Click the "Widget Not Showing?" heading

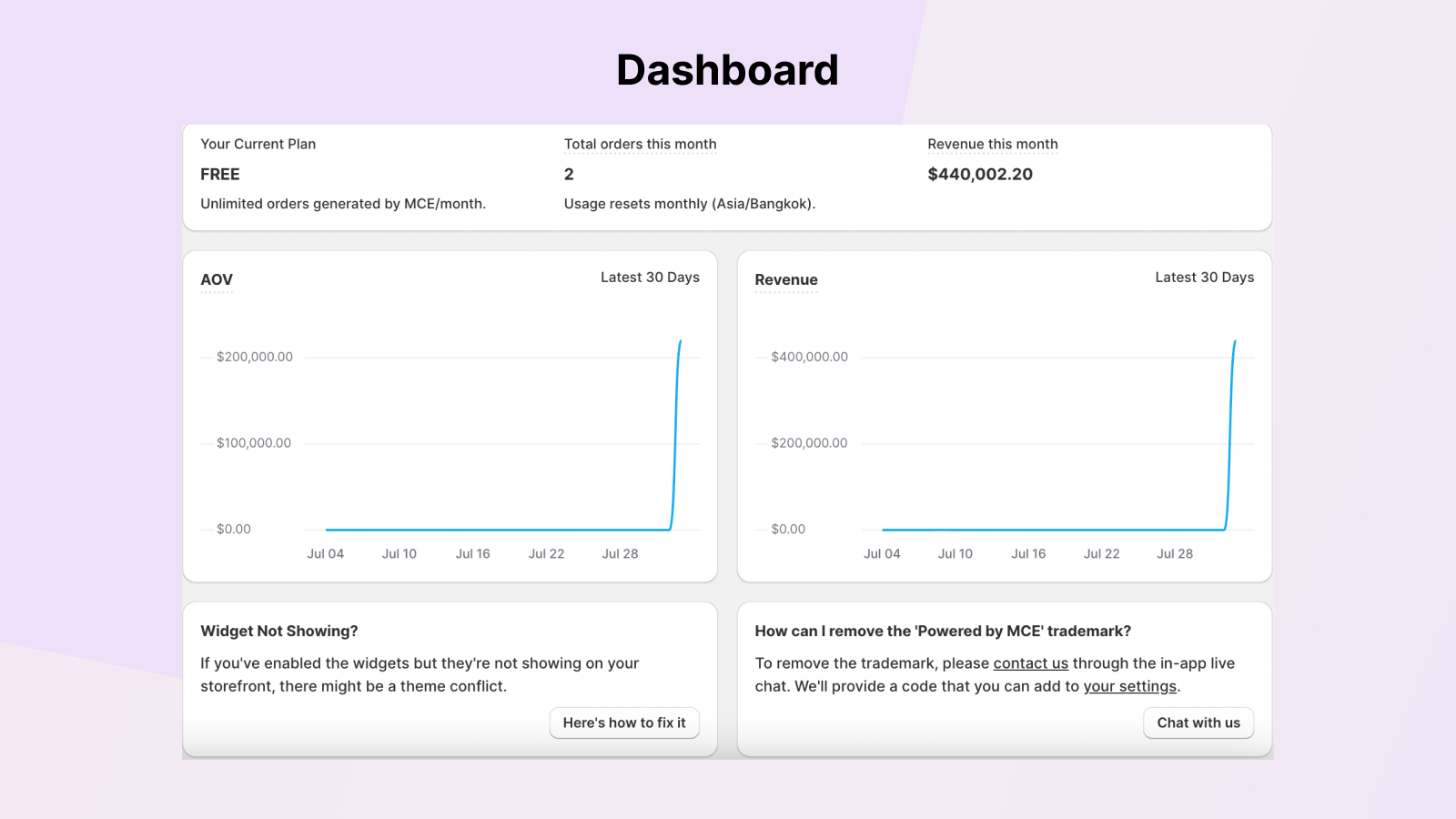(x=278, y=631)
